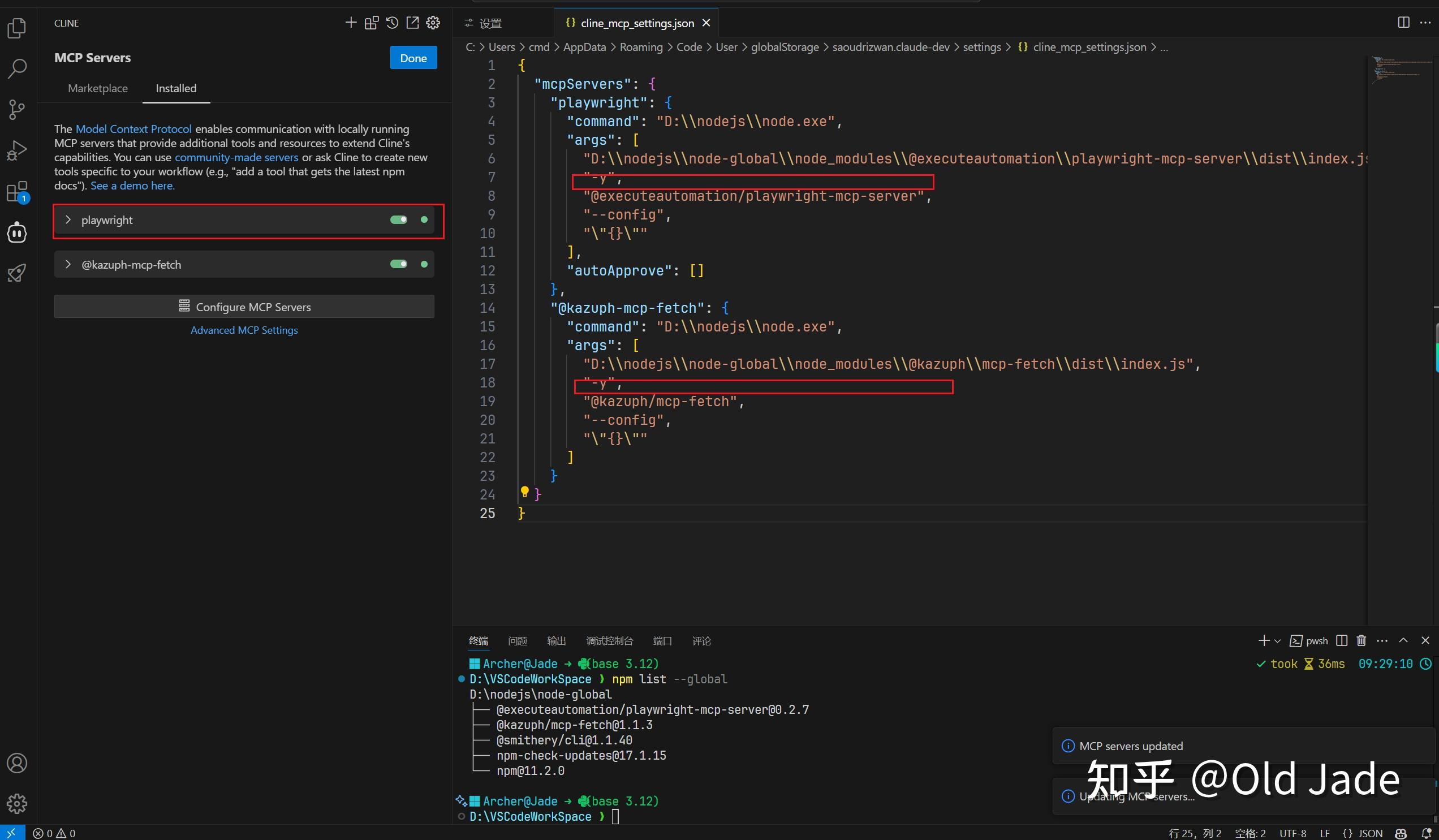
Task: Click the Done button
Action: pos(413,57)
